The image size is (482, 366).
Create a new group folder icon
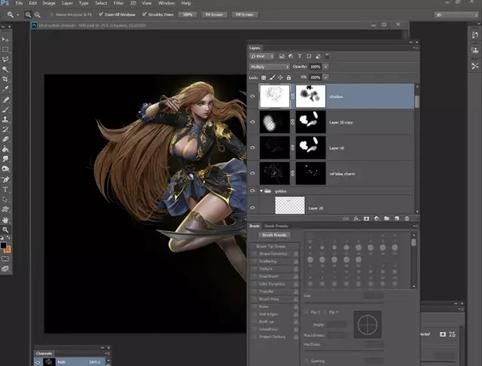(x=387, y=219)
